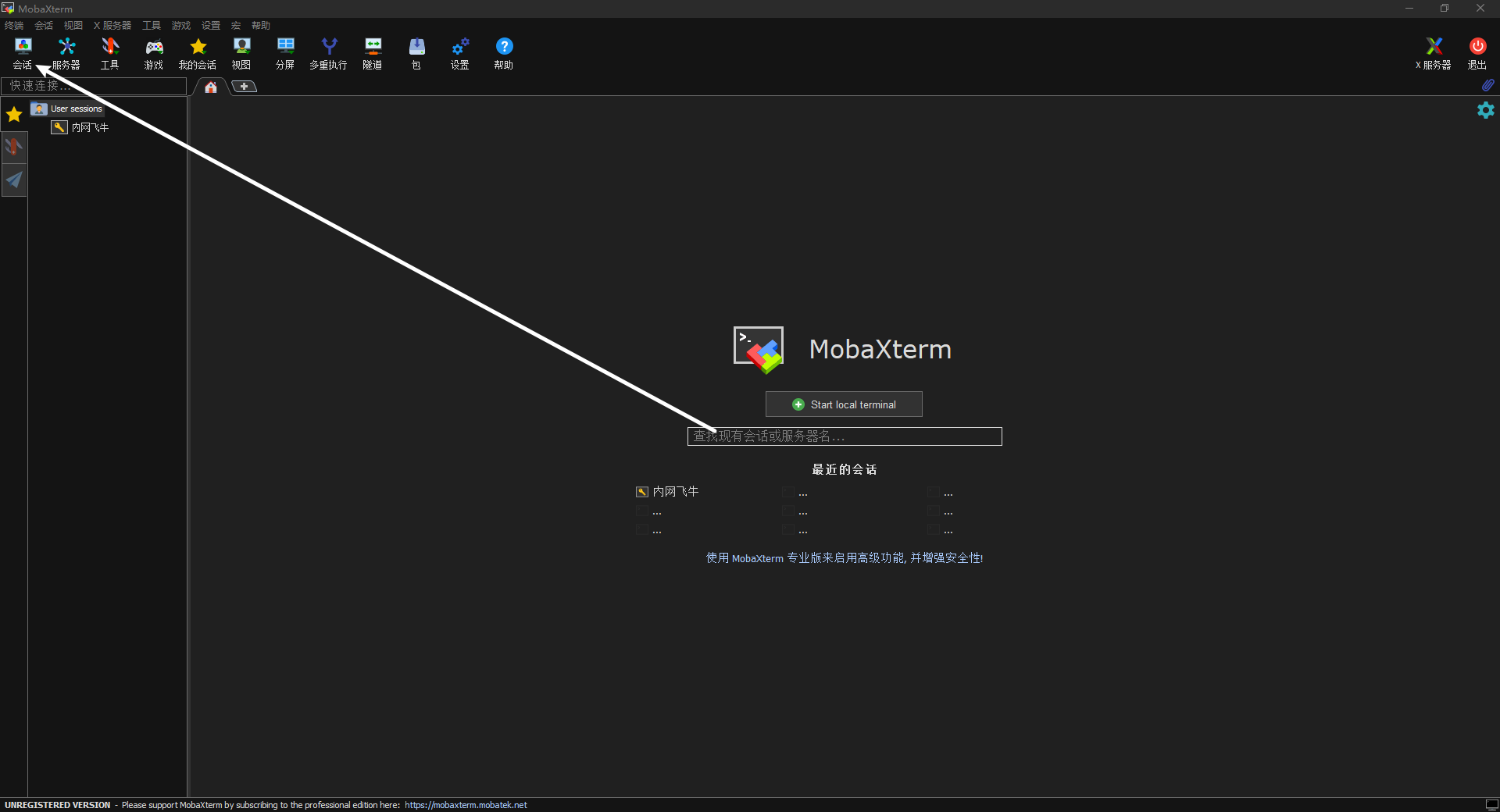This screenshot has width=1500, height=812.
Task: Open a new tab with the plus tab button
Action: (x=244, y=86)
